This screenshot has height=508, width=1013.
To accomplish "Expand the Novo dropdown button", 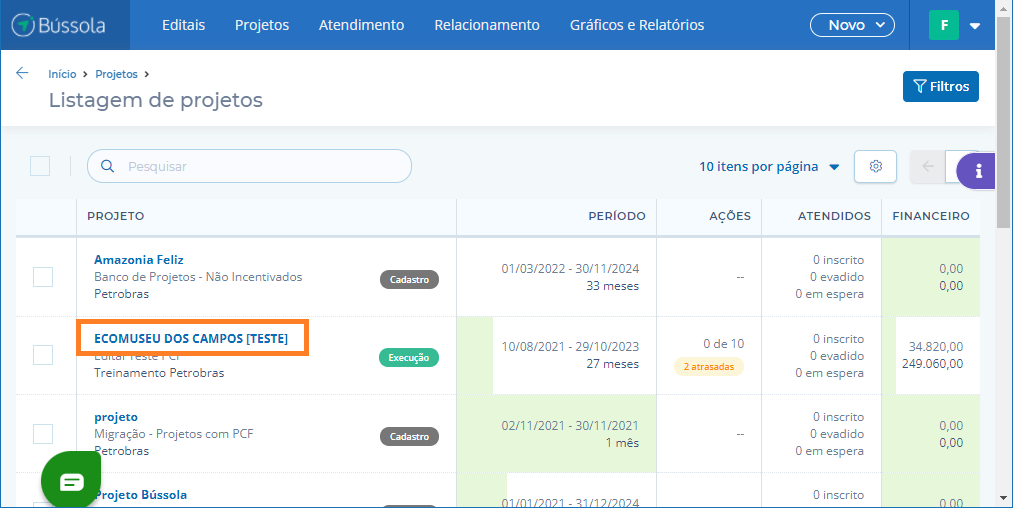I will [852, 25].
